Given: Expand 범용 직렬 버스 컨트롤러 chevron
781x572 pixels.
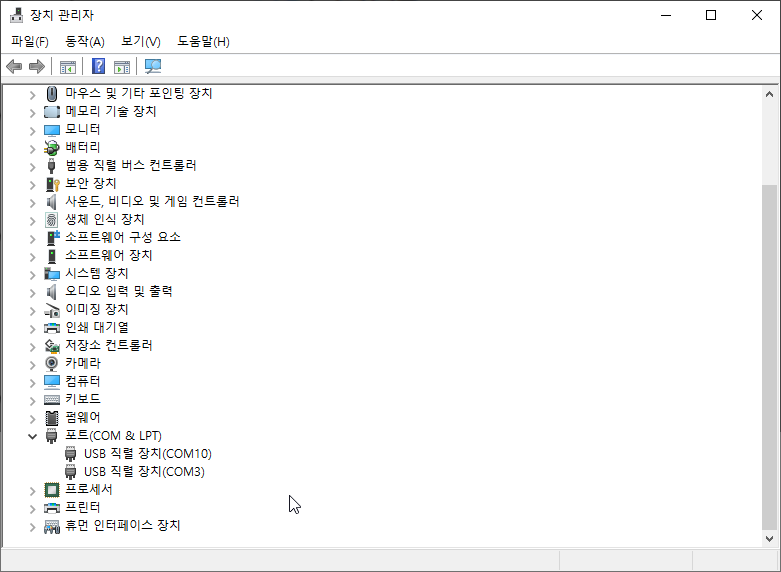Looking at the screenshot, I should (32, 166).
